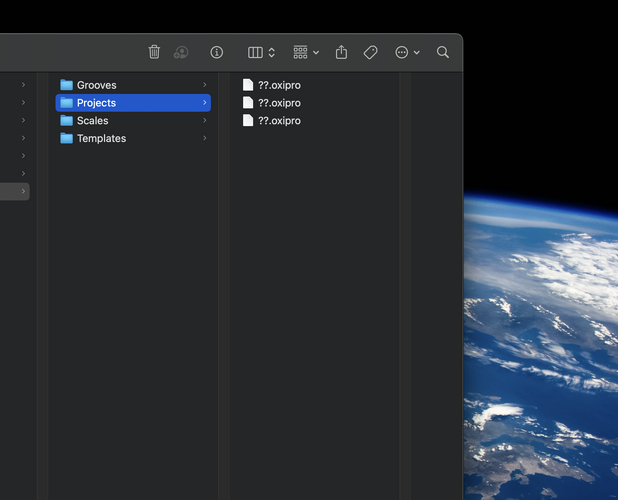The image size is (618, 500).
Task: Select the Grooves folder
Action: (96, 85)
